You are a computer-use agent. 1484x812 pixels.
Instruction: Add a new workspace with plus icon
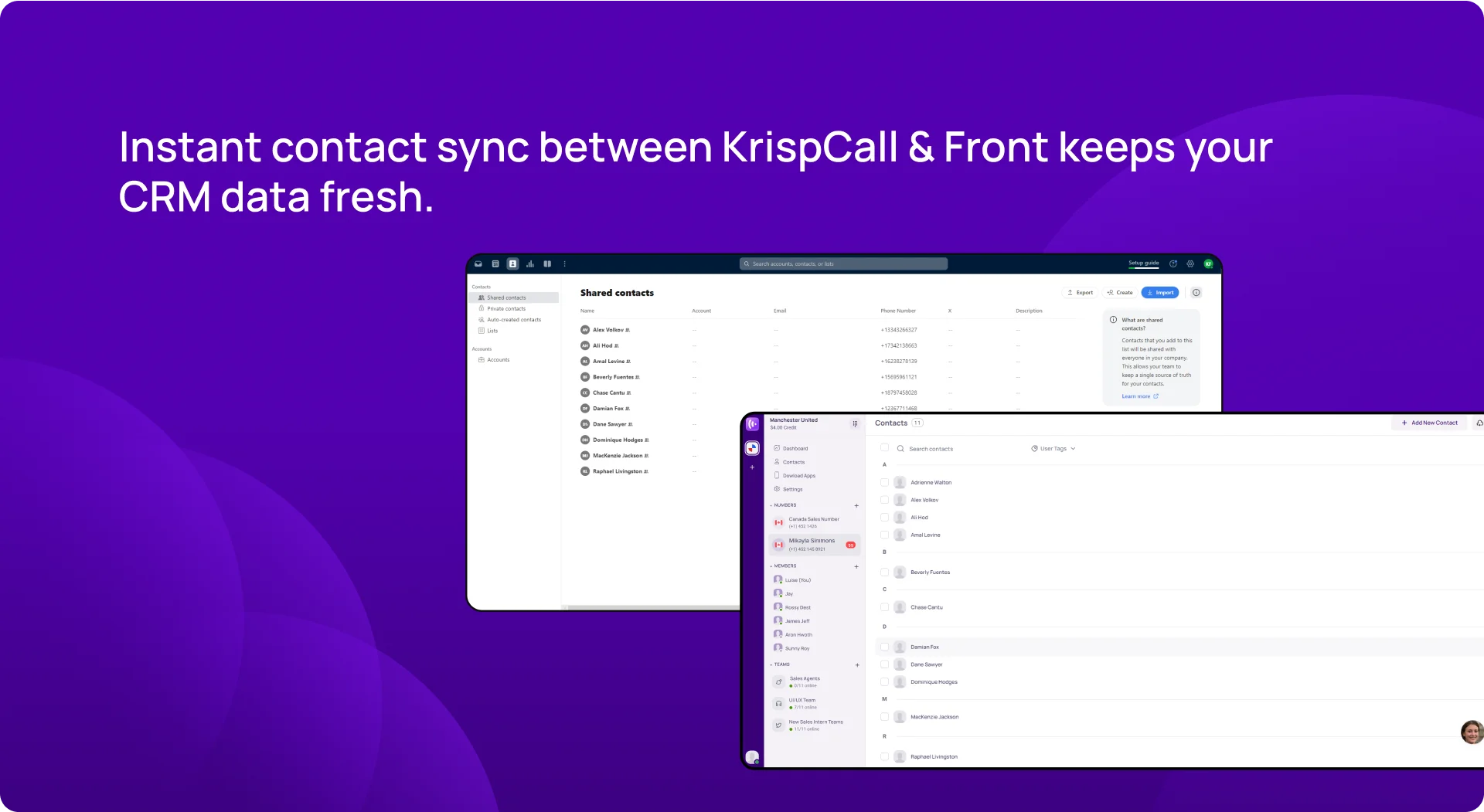pyautogui.click(x=752, y=467)
